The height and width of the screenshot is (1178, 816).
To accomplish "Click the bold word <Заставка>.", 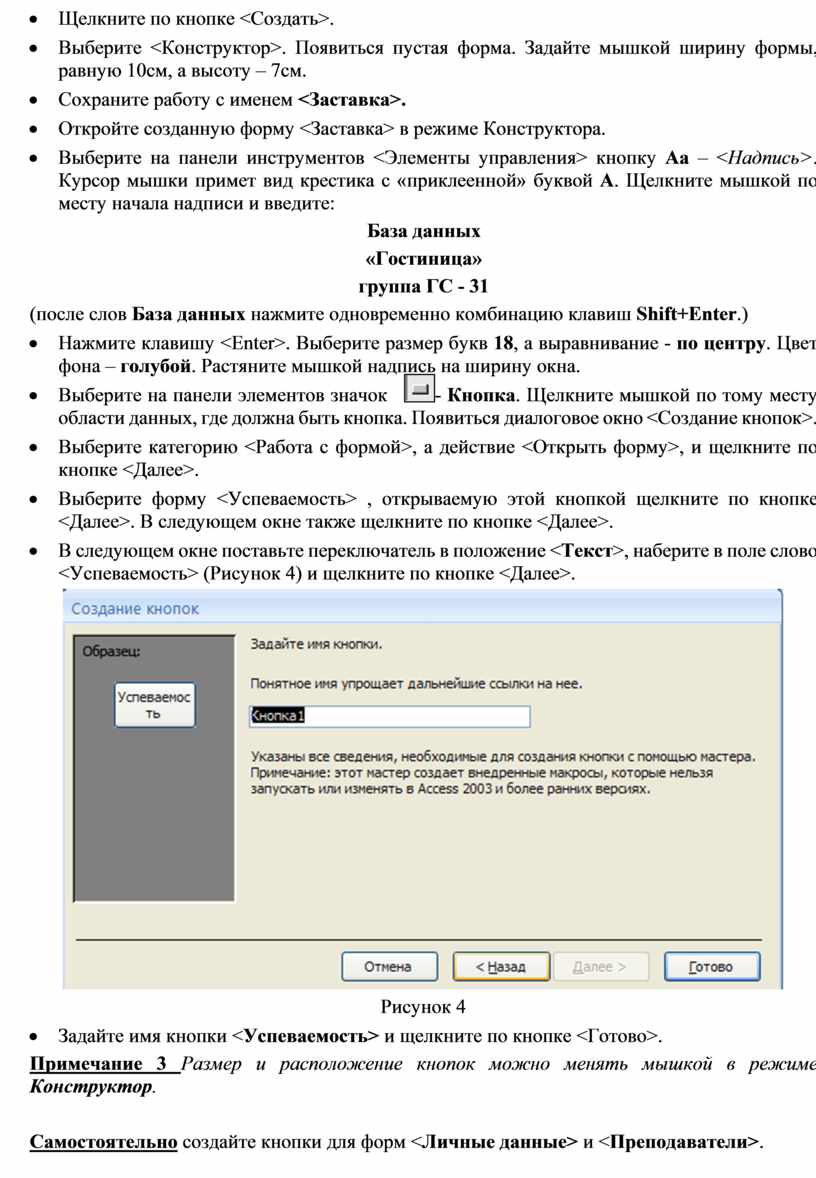I will [x=352, y=100].
